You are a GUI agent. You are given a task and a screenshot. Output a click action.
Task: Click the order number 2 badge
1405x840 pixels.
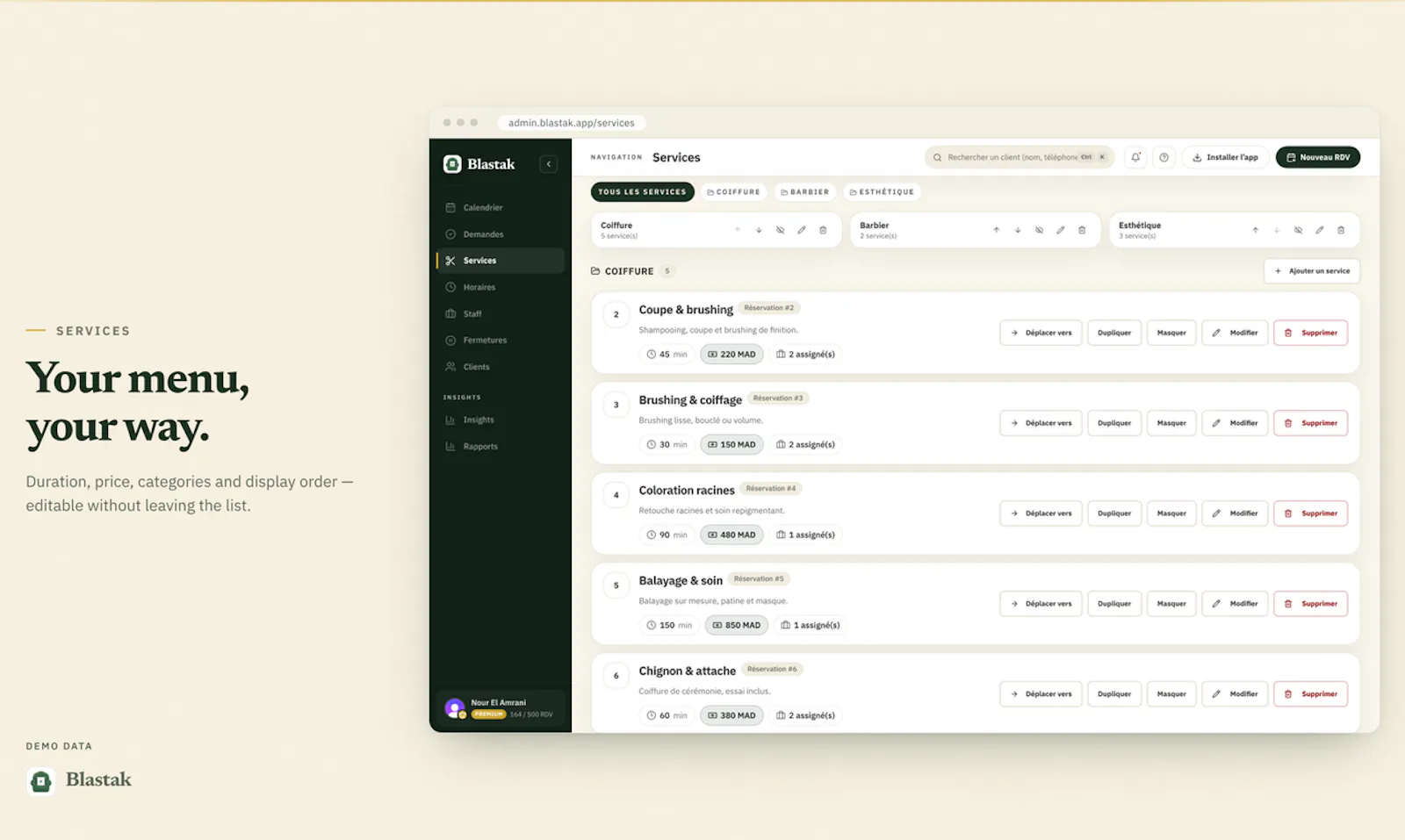point(616,314)
